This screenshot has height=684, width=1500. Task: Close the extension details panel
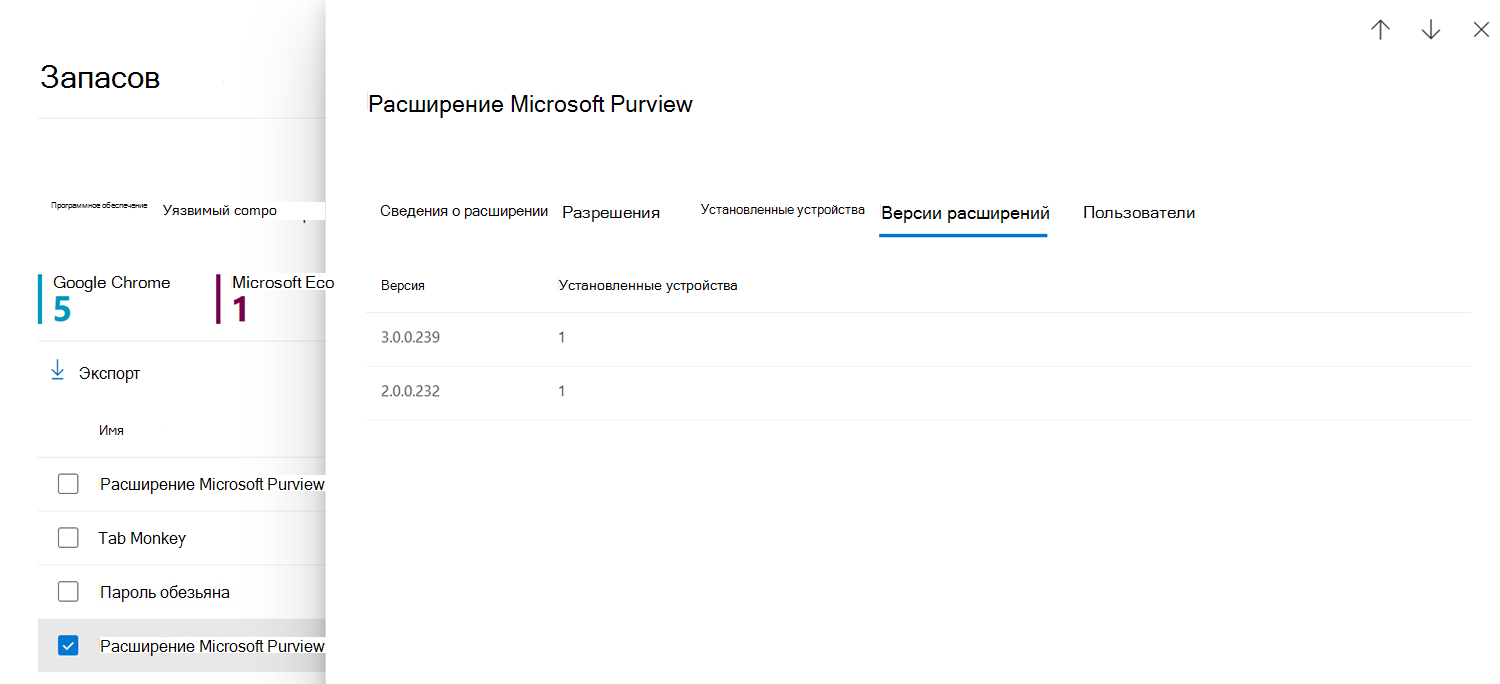click(1481, 30)
